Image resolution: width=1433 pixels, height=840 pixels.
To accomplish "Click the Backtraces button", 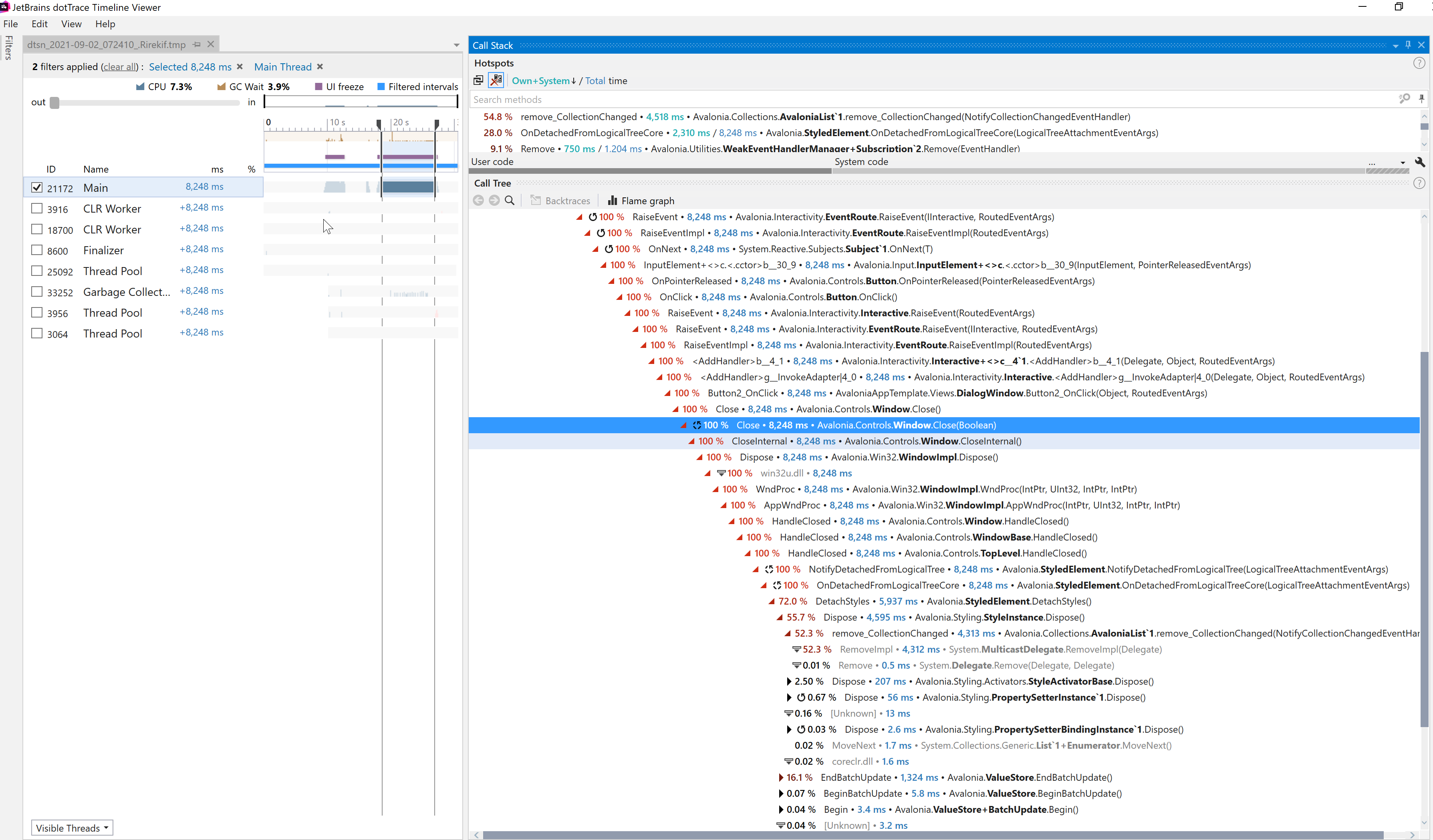I will click(560, 201).
